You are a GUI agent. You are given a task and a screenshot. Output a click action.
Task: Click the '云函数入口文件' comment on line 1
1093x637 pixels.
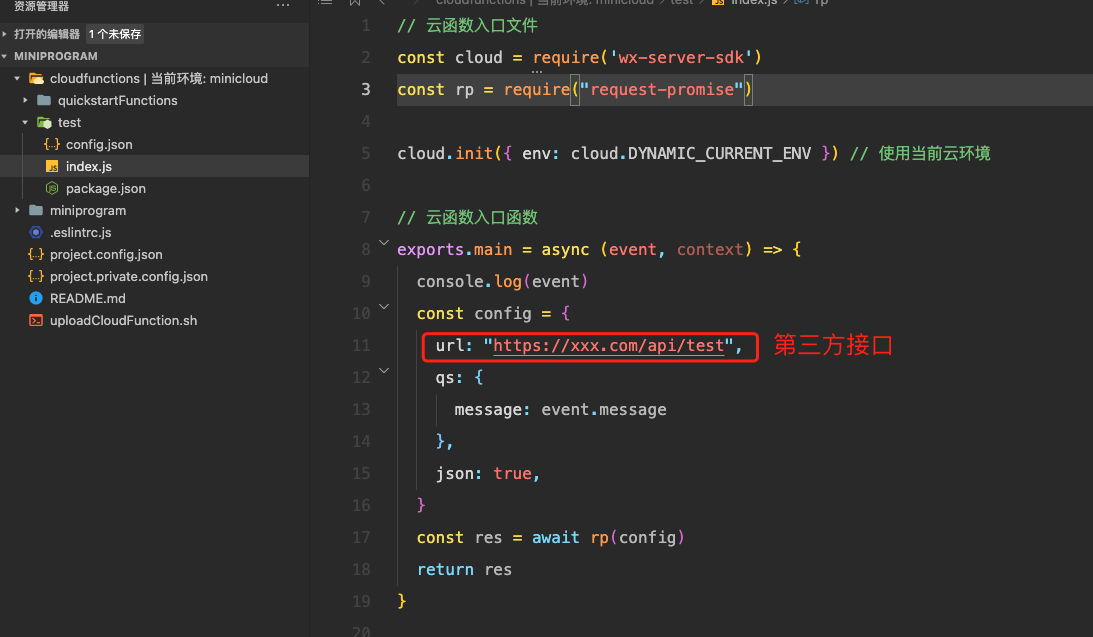pyautogui.click(x=482, y=26)
